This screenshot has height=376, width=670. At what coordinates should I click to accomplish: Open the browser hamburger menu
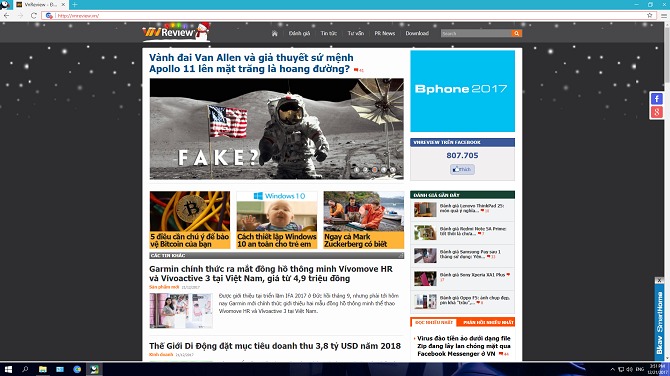664,15
